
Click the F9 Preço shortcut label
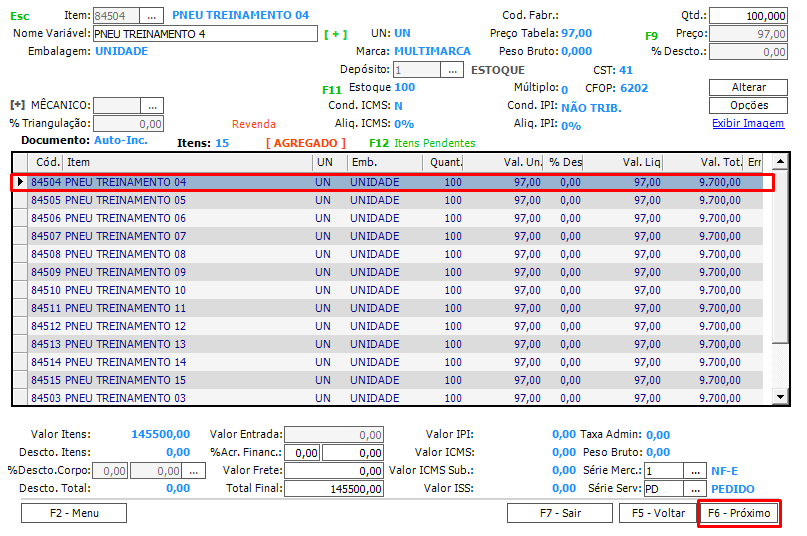[651, 36]
